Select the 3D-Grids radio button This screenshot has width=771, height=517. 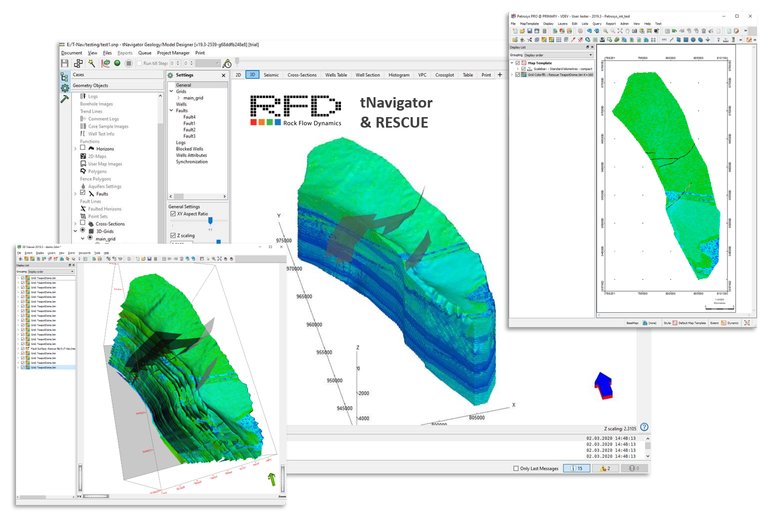[83, 231]
